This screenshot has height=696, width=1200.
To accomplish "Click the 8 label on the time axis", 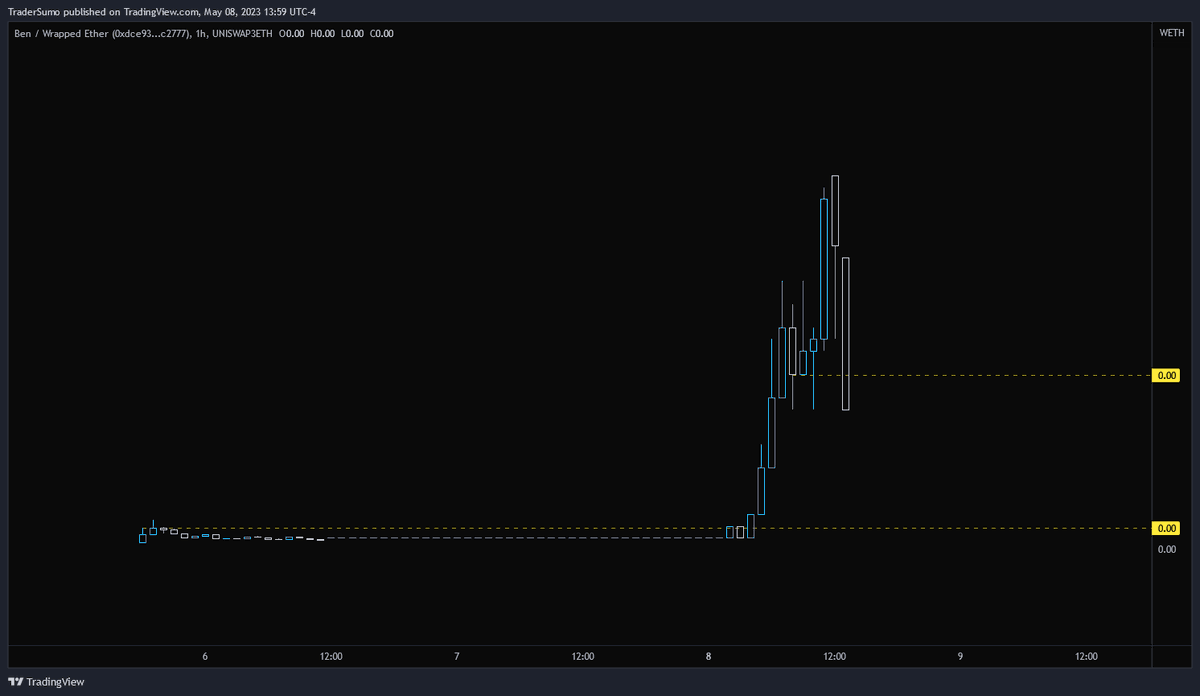I will point(708,657).
